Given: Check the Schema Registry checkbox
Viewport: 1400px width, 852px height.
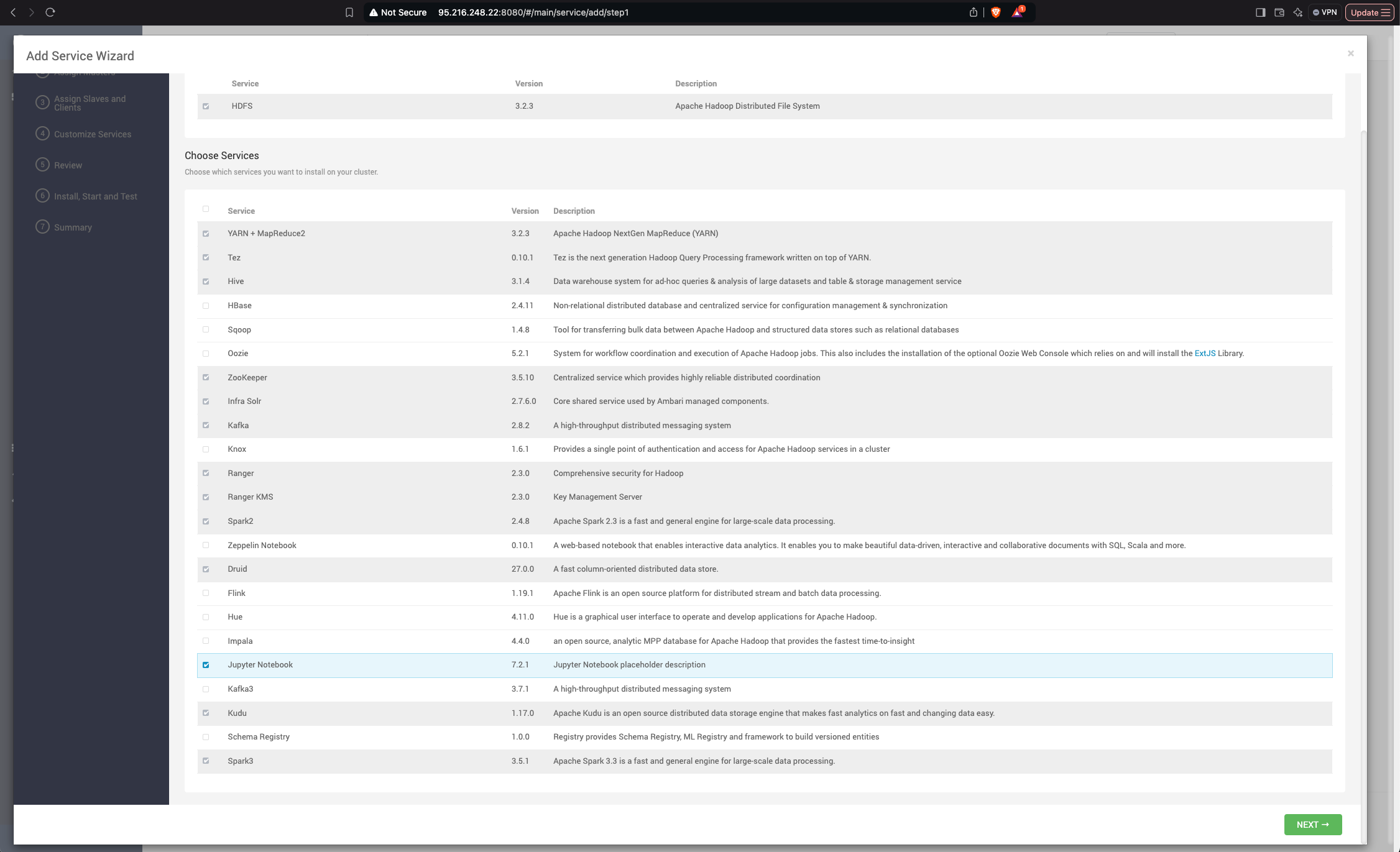Looking at the screenshot, I should coord(206,737).
